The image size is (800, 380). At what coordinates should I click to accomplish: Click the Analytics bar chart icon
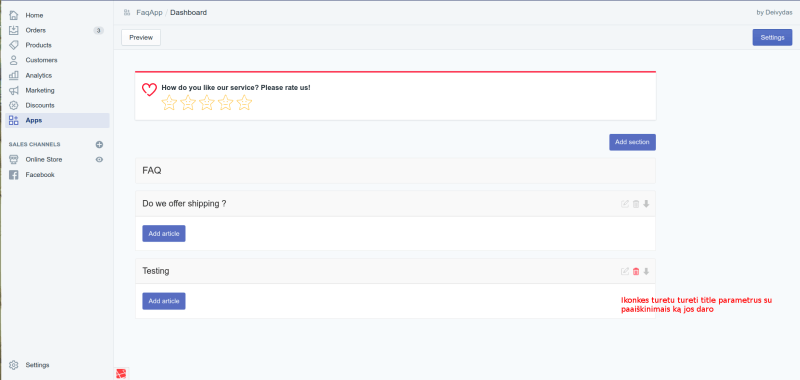(14, 75)
